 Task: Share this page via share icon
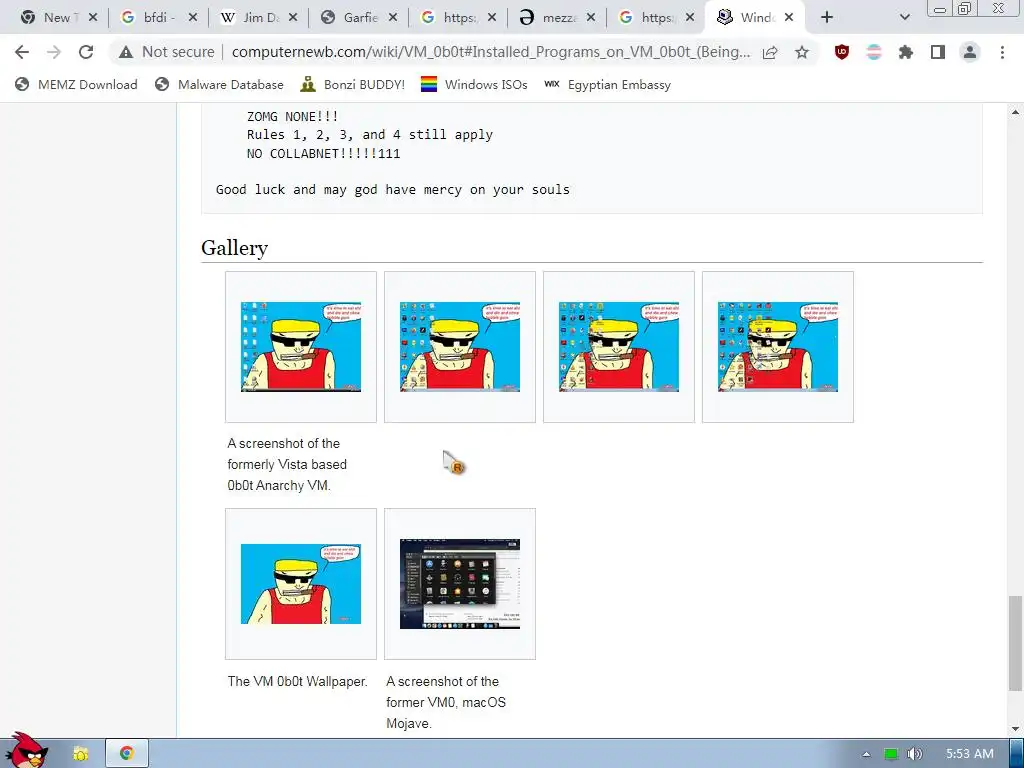[770, 52]
